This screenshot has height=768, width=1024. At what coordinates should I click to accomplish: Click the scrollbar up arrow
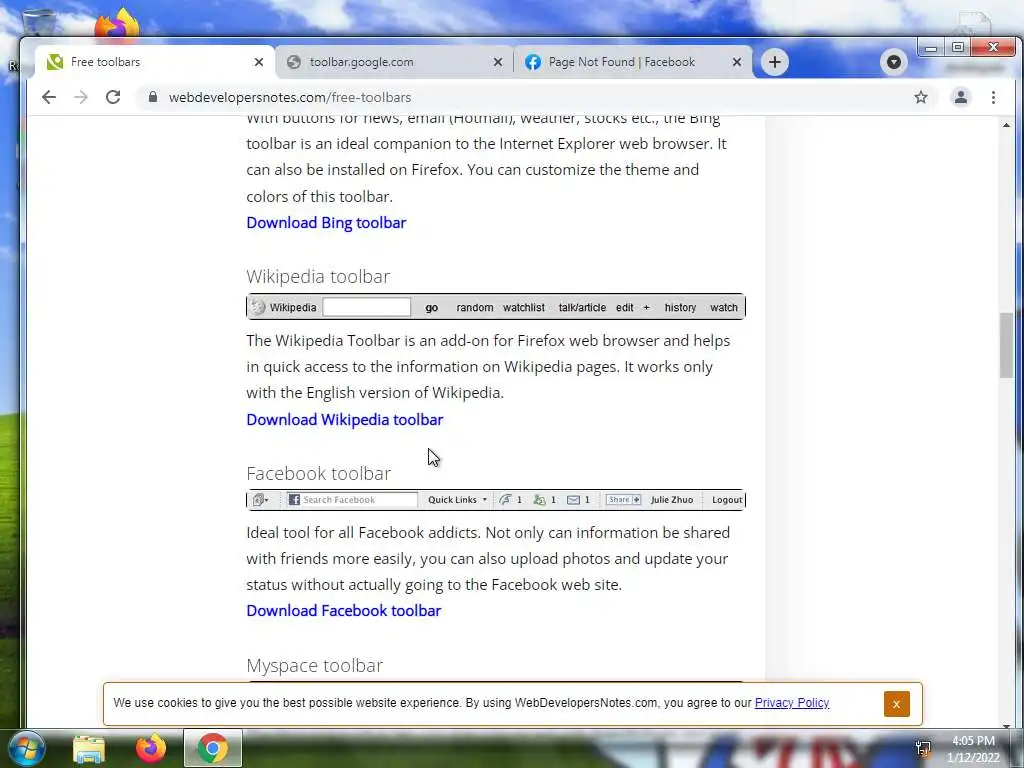click(x=1006, y=125)
